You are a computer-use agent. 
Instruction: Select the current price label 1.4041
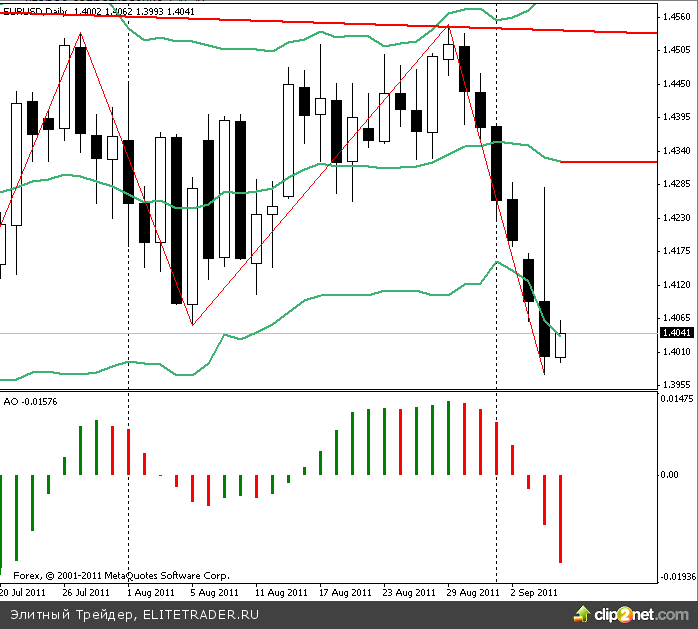point(675,333)
